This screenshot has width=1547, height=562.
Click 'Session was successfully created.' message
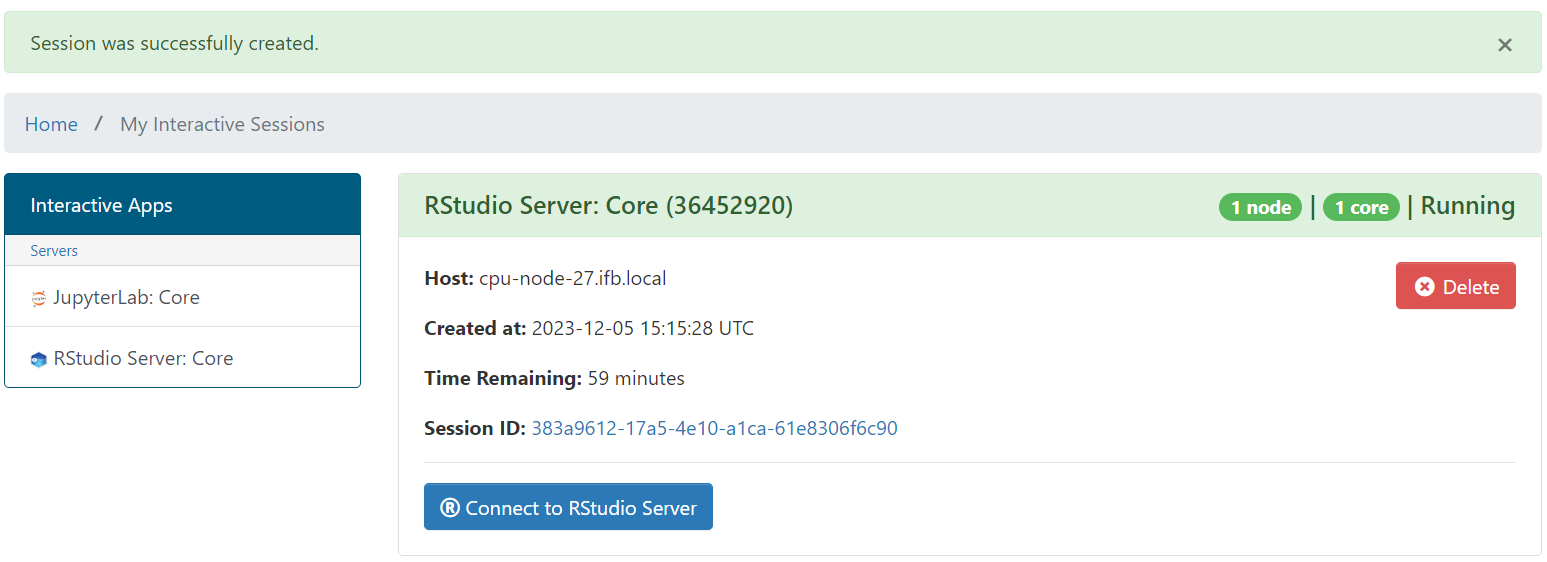click(x=175, y=43)
